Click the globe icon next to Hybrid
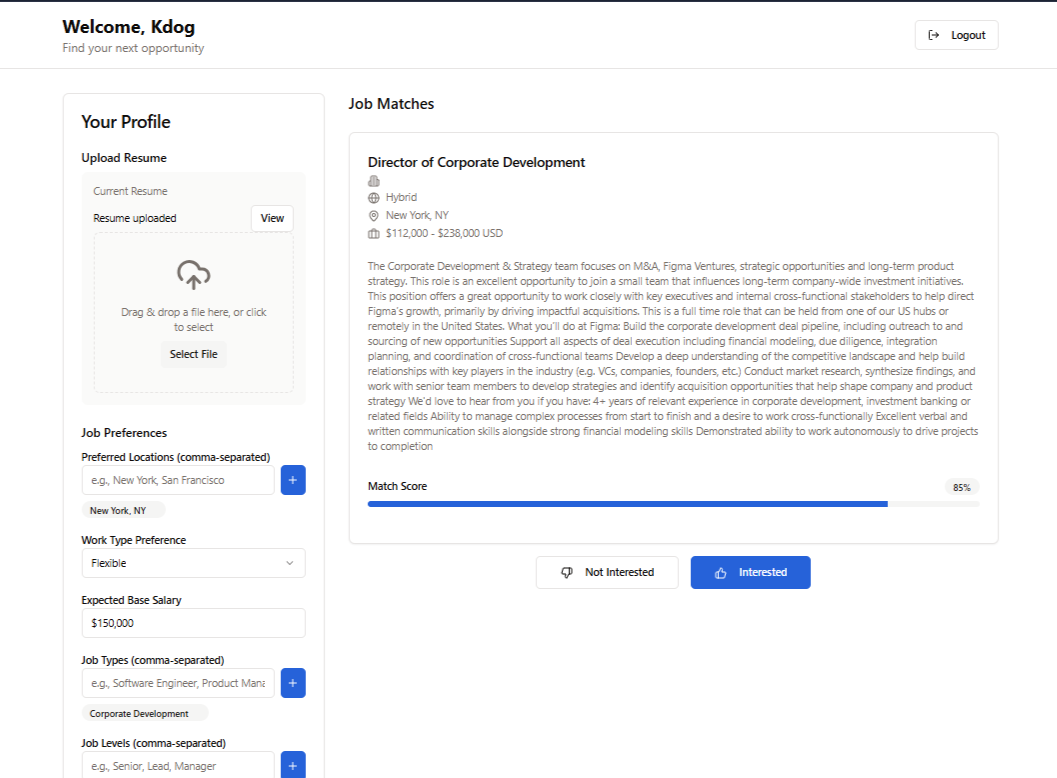This screenshot has height=778, width=1057. [373, 198]
